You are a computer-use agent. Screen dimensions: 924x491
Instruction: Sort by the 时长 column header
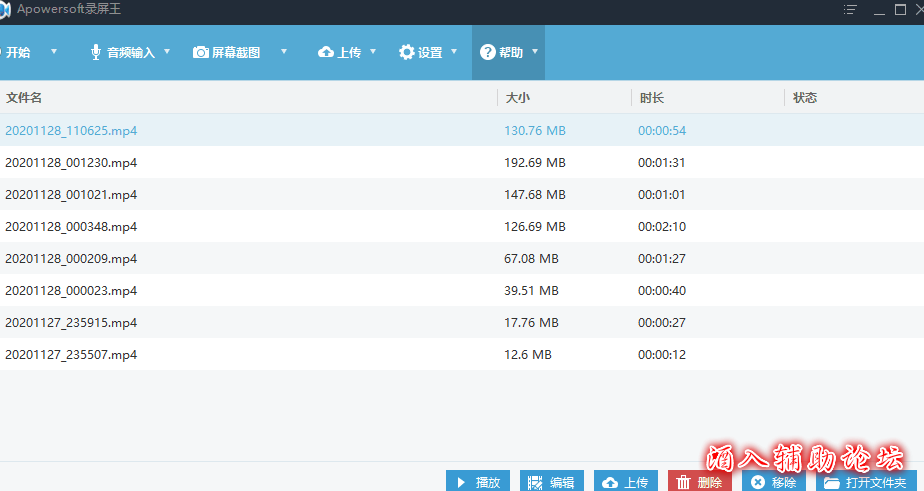click(x=651, y=98)
